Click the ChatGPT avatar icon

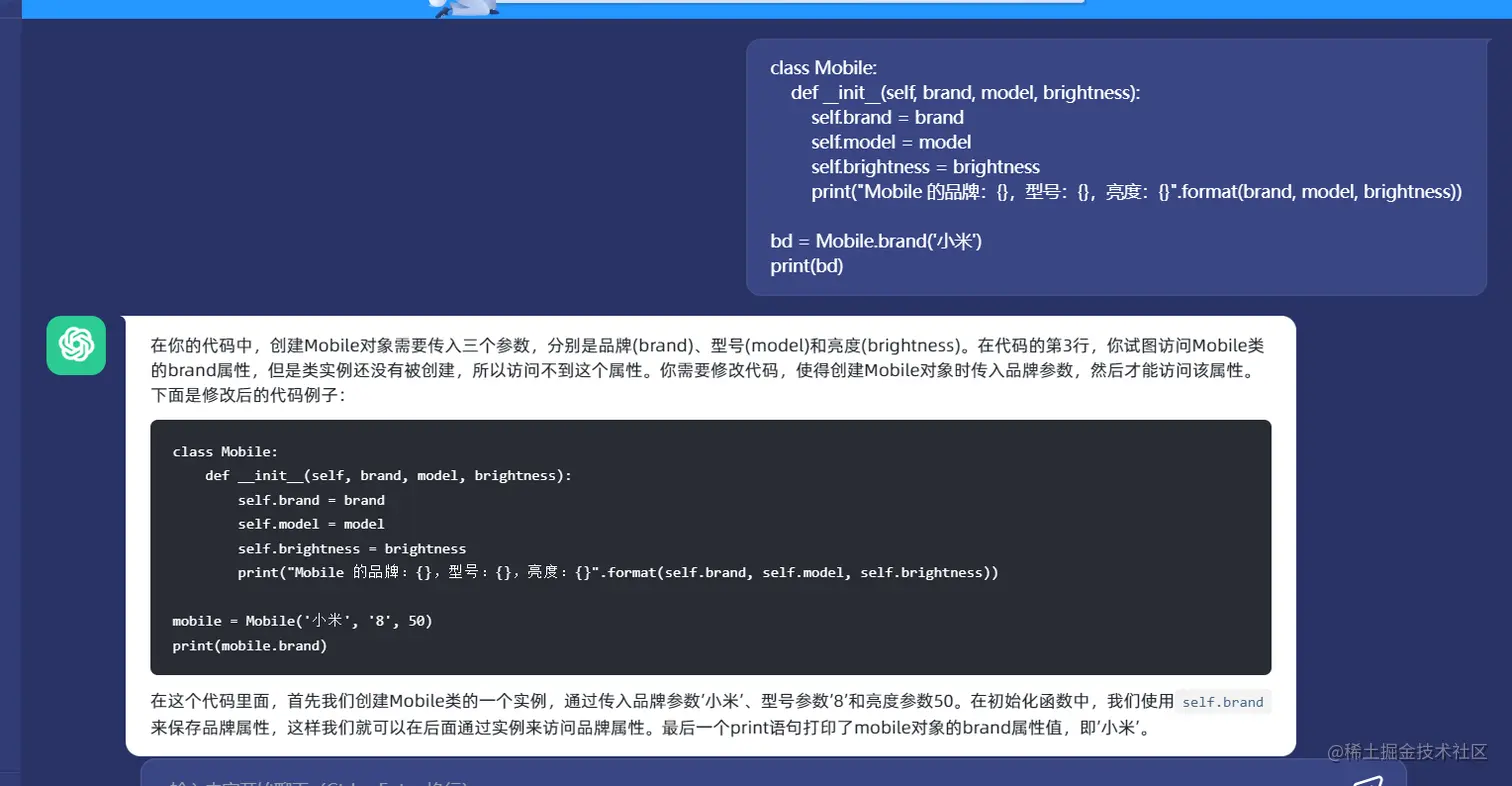pyautogui.click(x=76, y=345)
